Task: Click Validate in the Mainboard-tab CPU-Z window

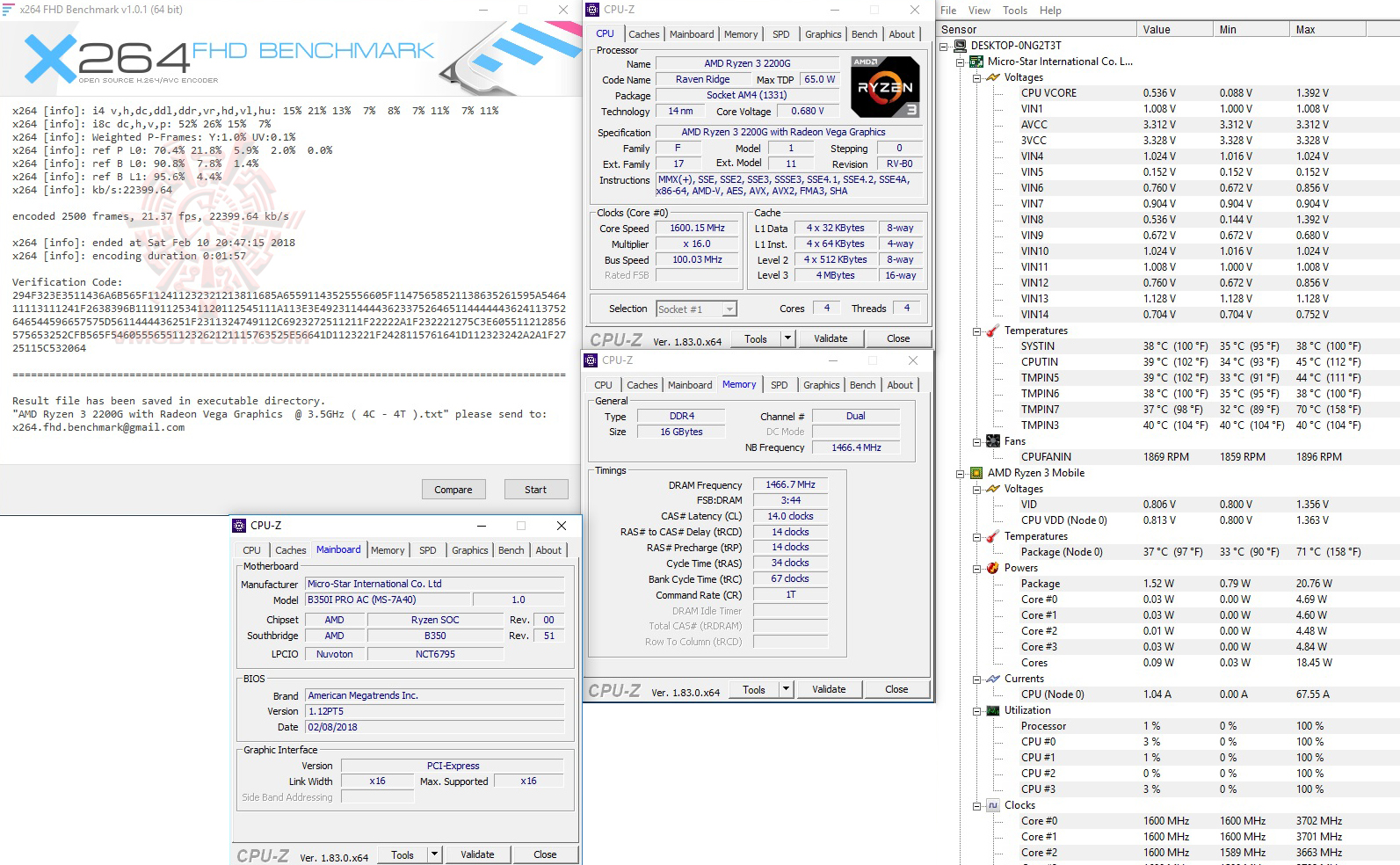Action: (477, 854)
